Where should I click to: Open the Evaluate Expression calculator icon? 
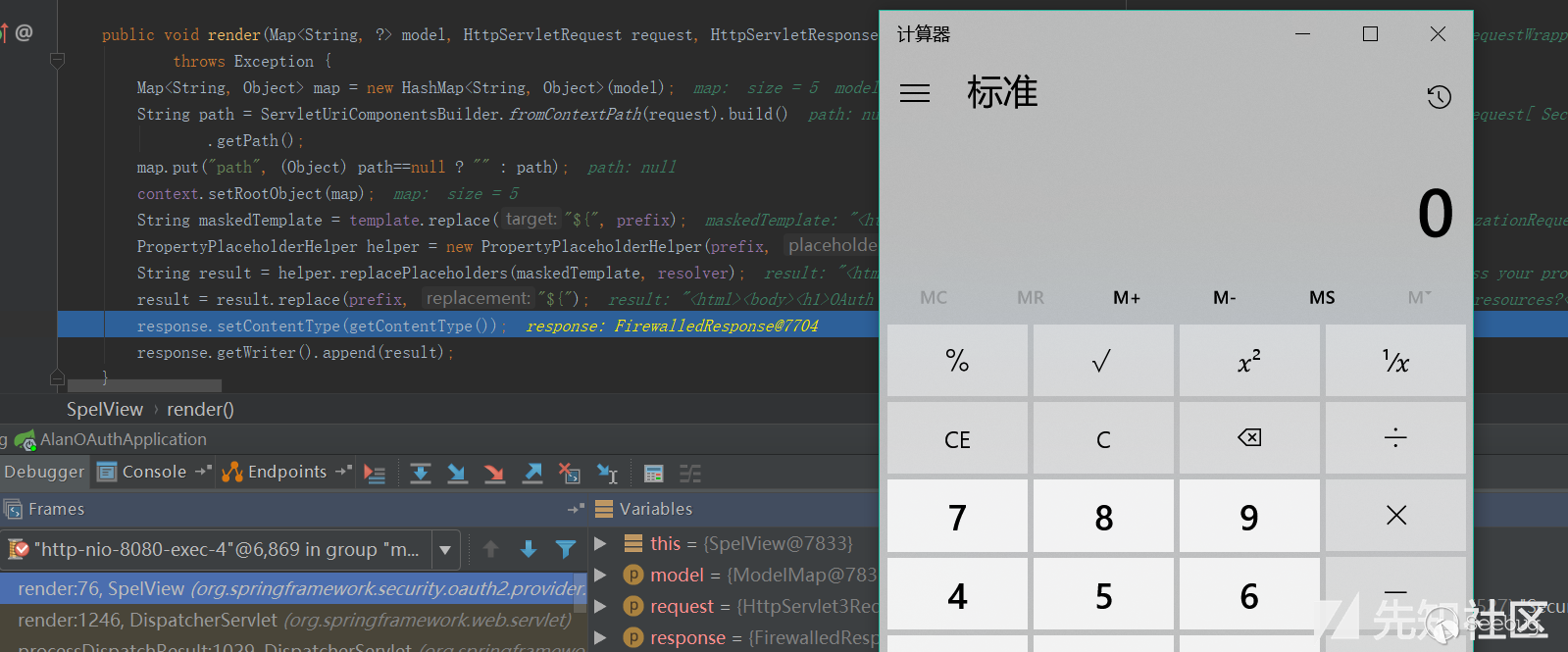(x=653, y=474)
